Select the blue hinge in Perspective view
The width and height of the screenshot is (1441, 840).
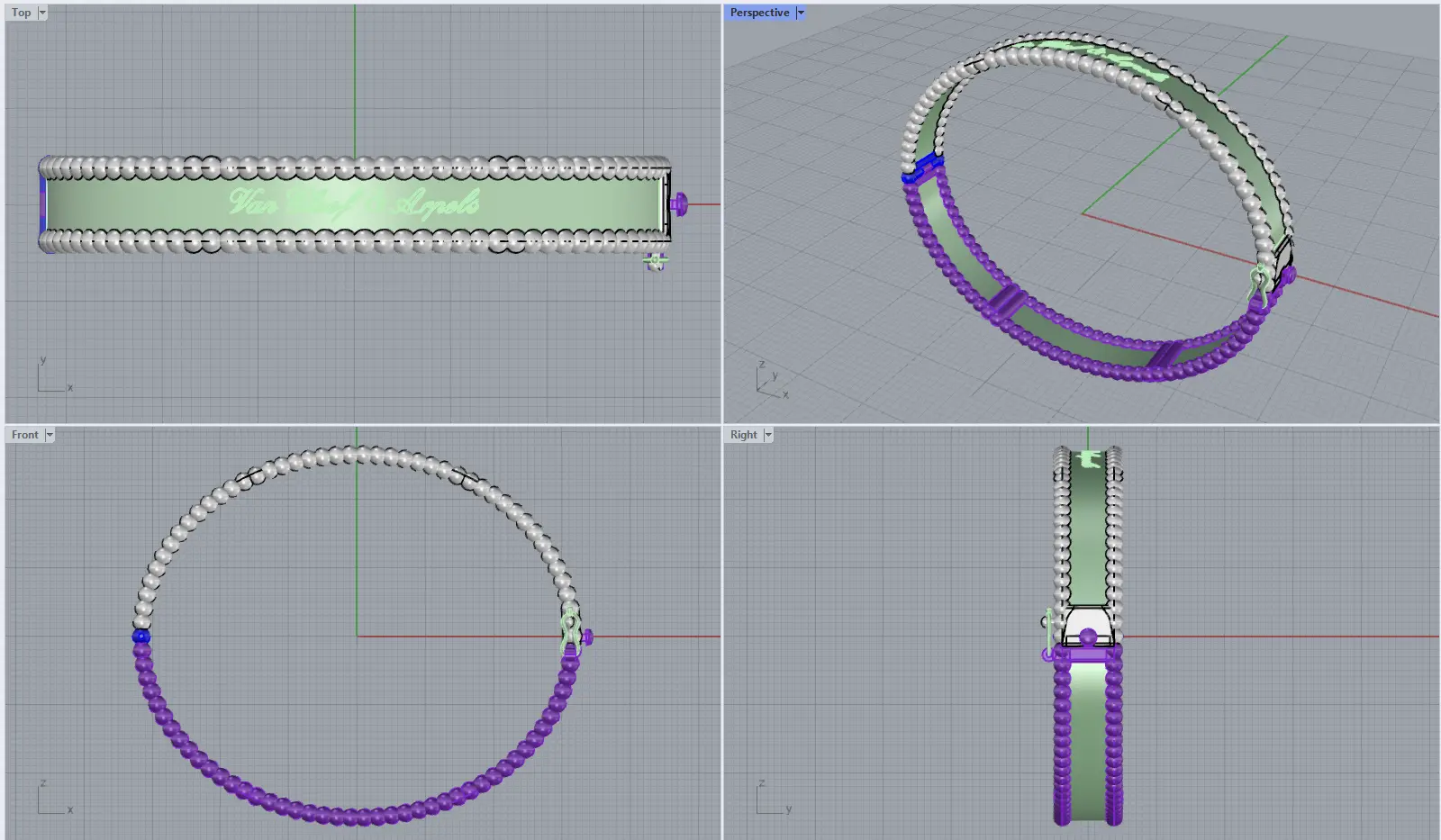[x=922, y=168]
